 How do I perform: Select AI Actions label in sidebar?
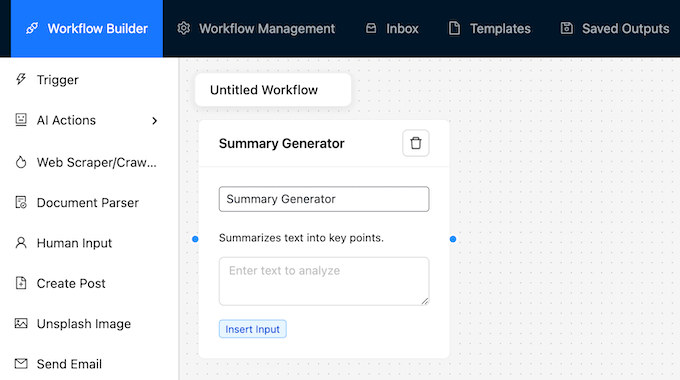[x=66, y=120]
